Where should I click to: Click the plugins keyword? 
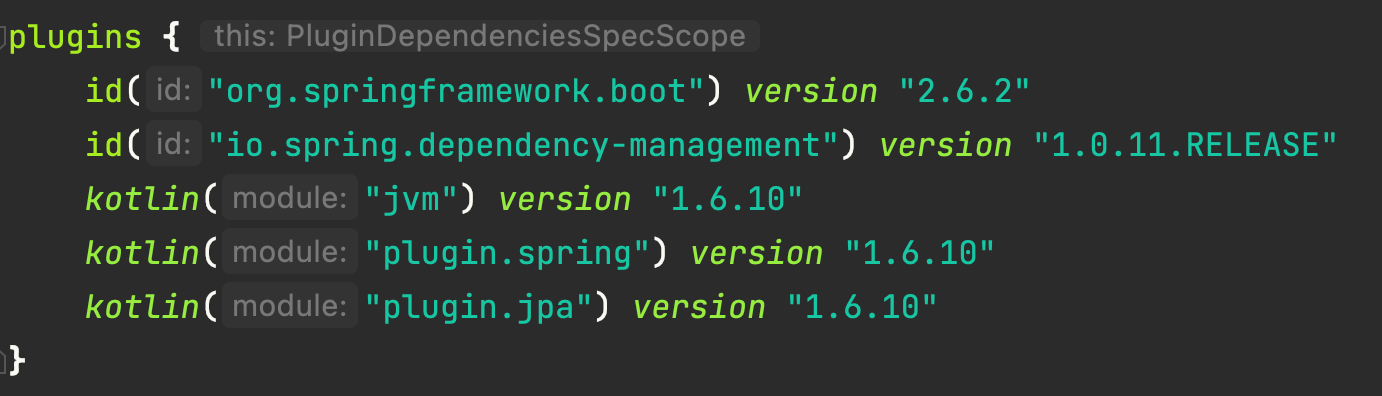point(76,38)
